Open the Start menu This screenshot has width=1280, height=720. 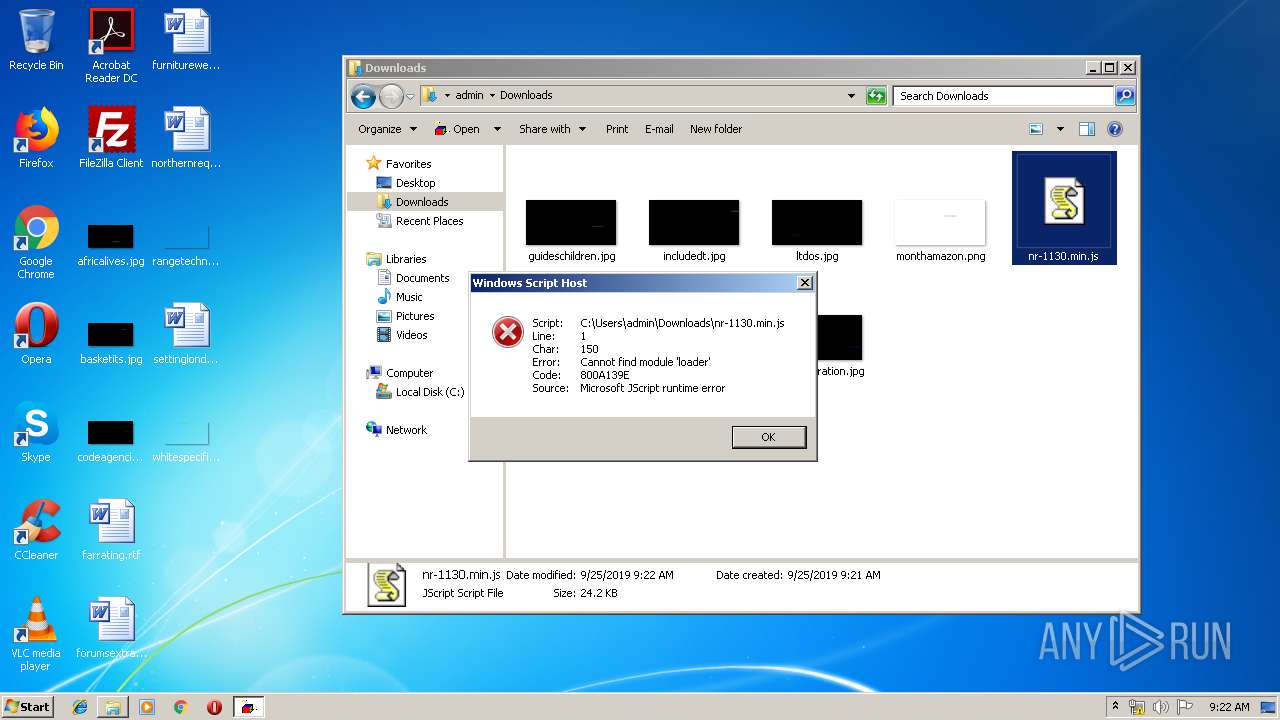28,707
